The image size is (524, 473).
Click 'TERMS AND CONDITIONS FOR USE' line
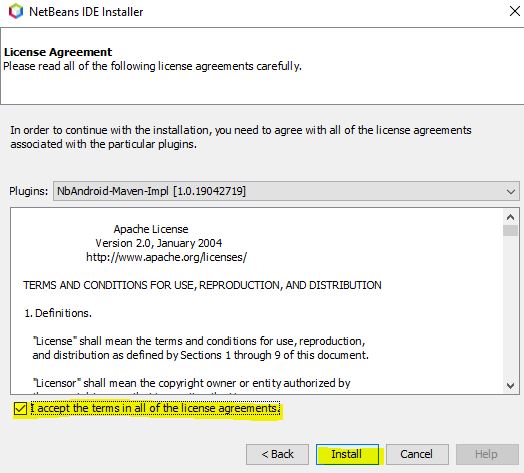tap(202, 285)
